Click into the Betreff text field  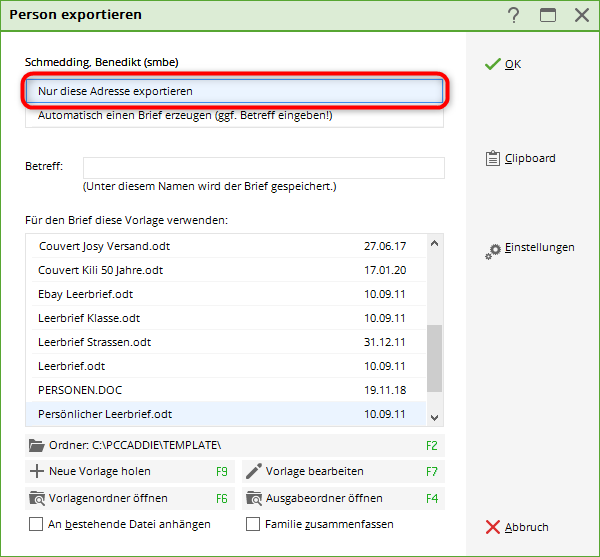coord(263,167)
